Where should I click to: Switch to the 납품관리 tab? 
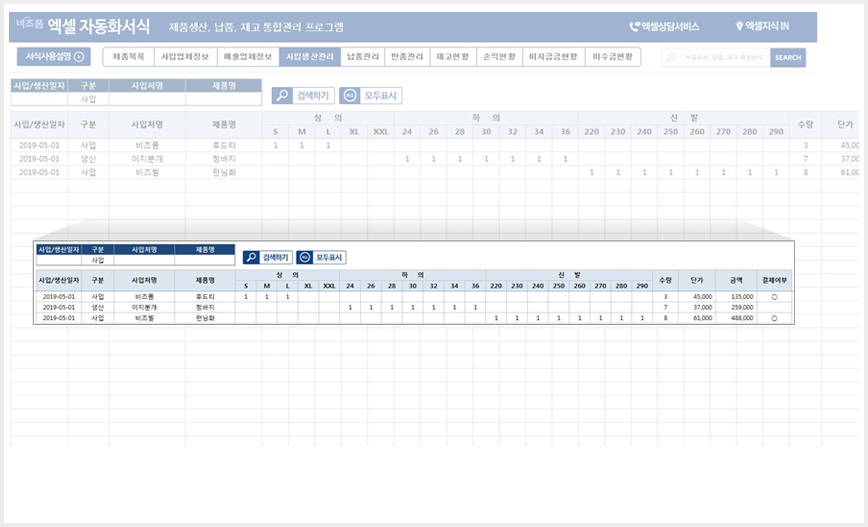tap(363, 56)
